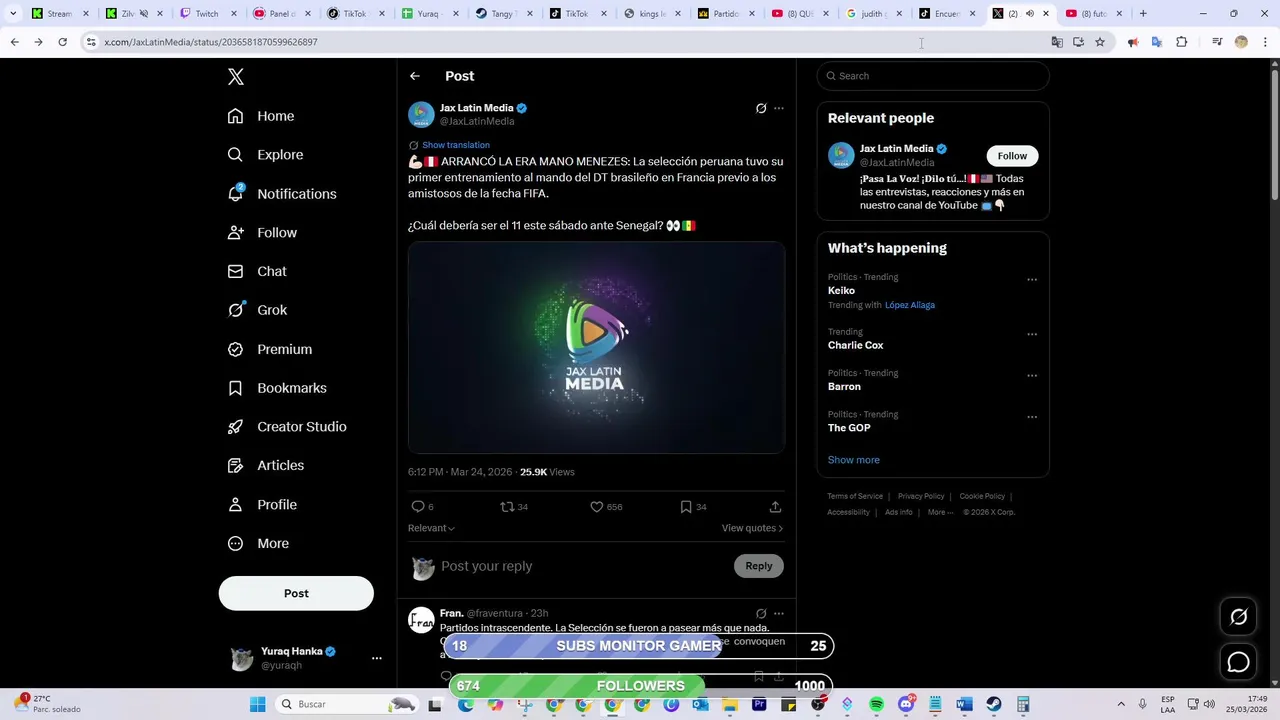Open options dots for Keiko trend
The height and width of the screenshot is (720, 1280).
point(1032,280)
